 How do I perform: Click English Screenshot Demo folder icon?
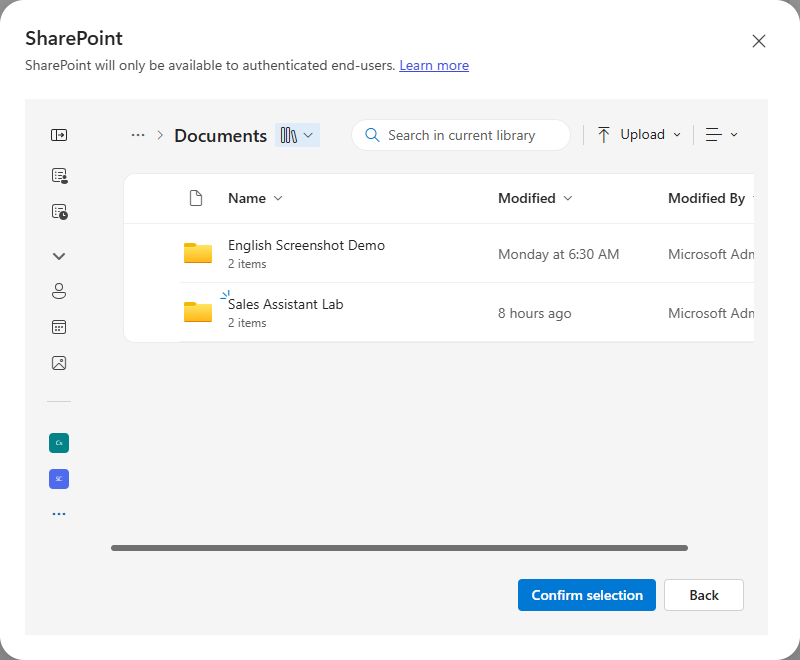[x=198, y=253]
